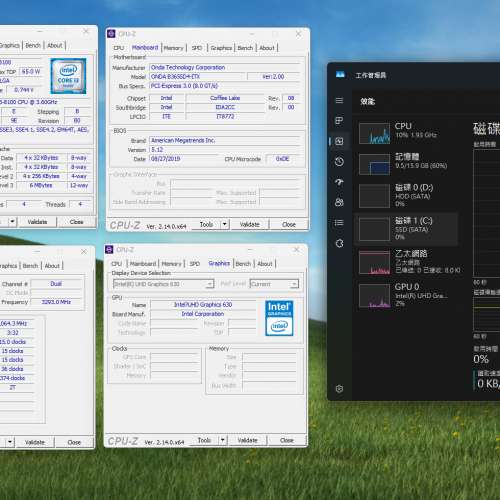Open App history icon in Task Manager sidebar
This screenshot has width=500, height=500.
[x=339, y=162]
